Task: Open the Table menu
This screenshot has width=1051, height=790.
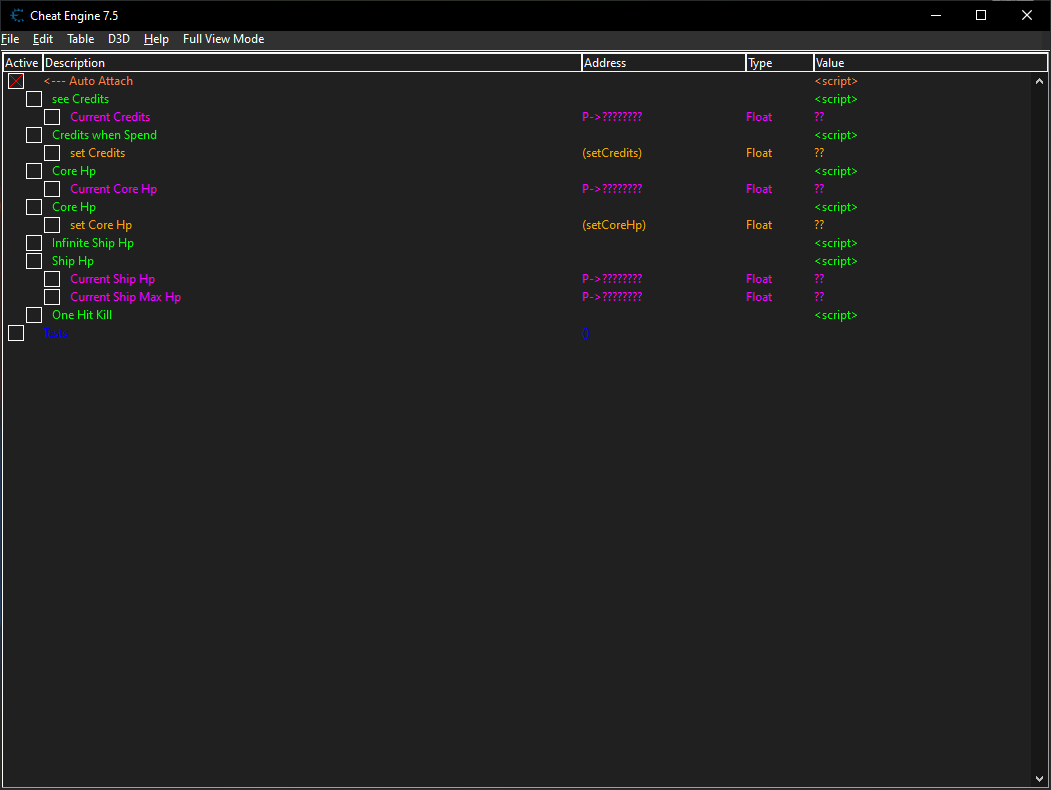Action: 80,39
